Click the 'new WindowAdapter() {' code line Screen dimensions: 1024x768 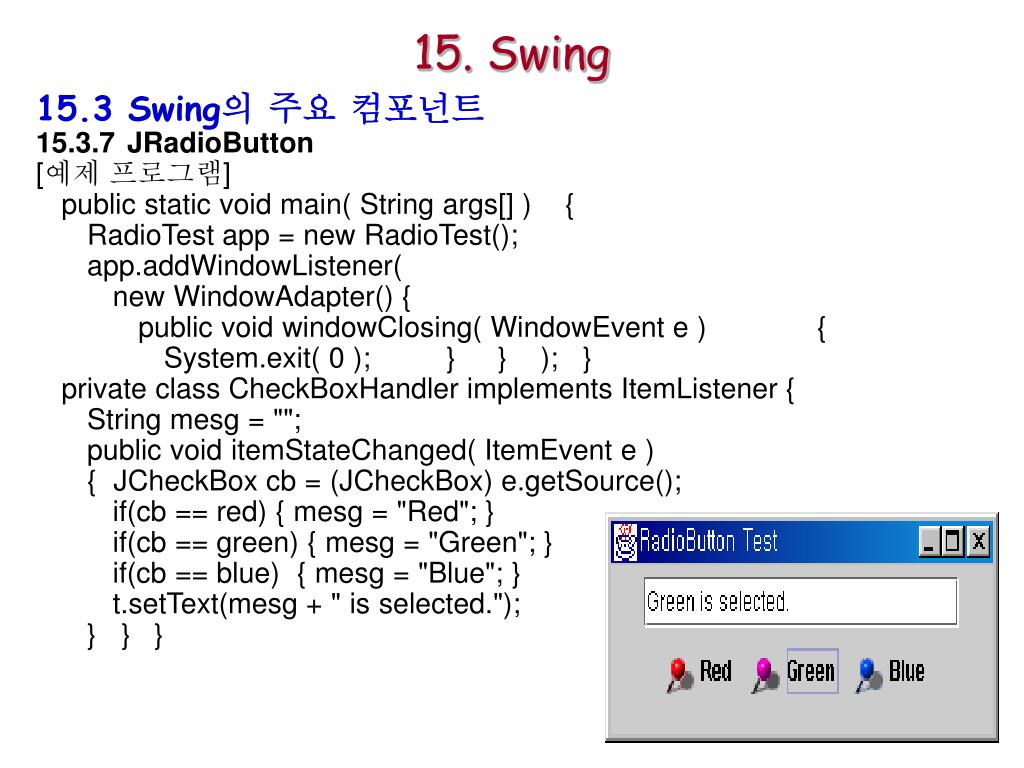click(x=262, y=297)
